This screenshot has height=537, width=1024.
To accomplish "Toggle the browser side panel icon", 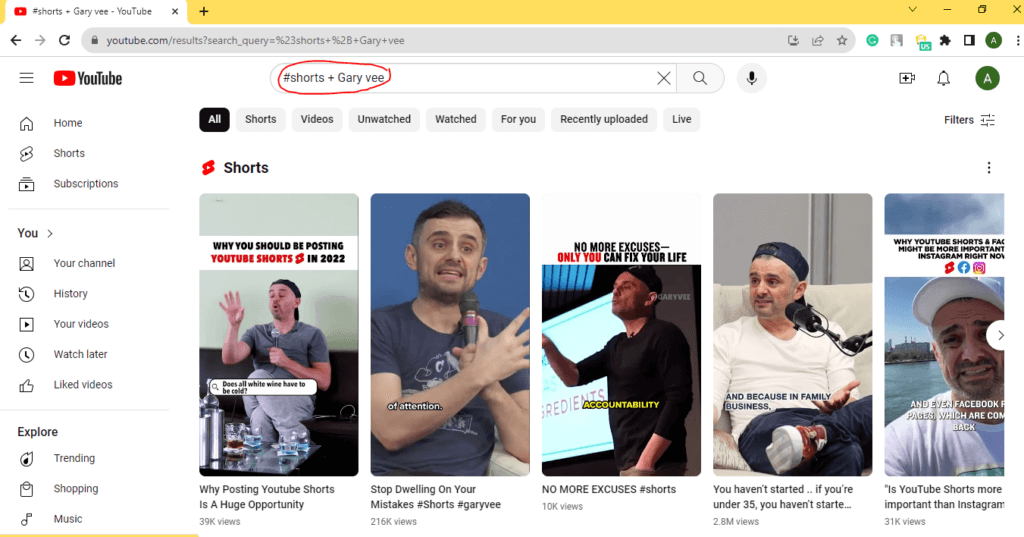I will coord(969,41).
